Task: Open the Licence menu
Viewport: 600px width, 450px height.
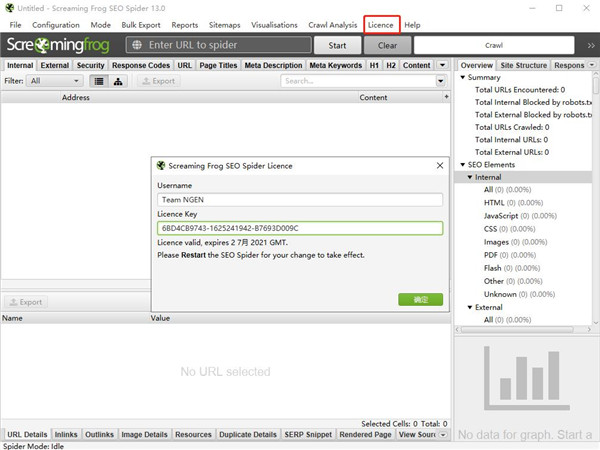Action: [380, 24]
